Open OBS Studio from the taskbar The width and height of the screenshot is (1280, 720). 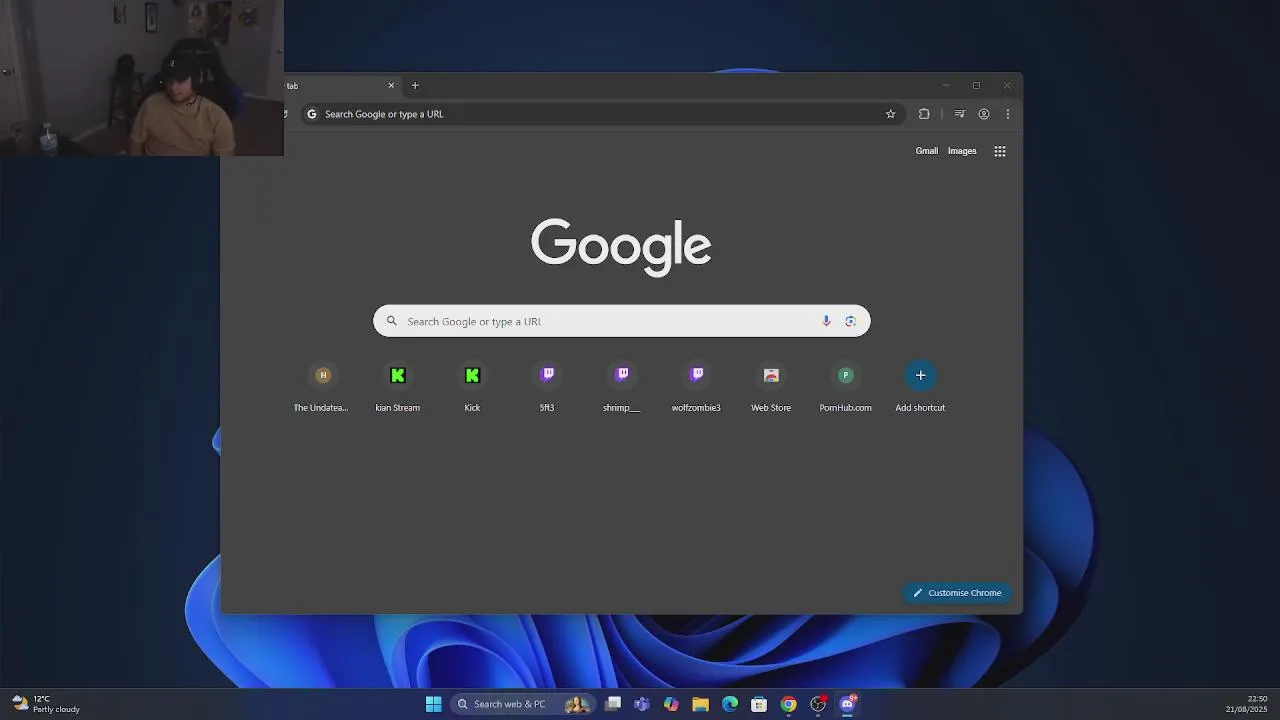pos(818,704)
